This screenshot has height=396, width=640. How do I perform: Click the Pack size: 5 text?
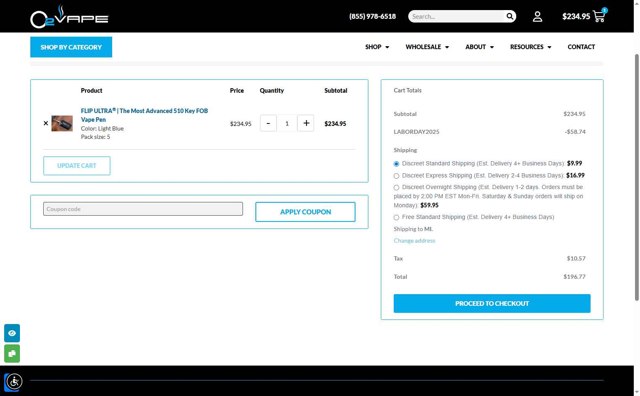[95, 137]
